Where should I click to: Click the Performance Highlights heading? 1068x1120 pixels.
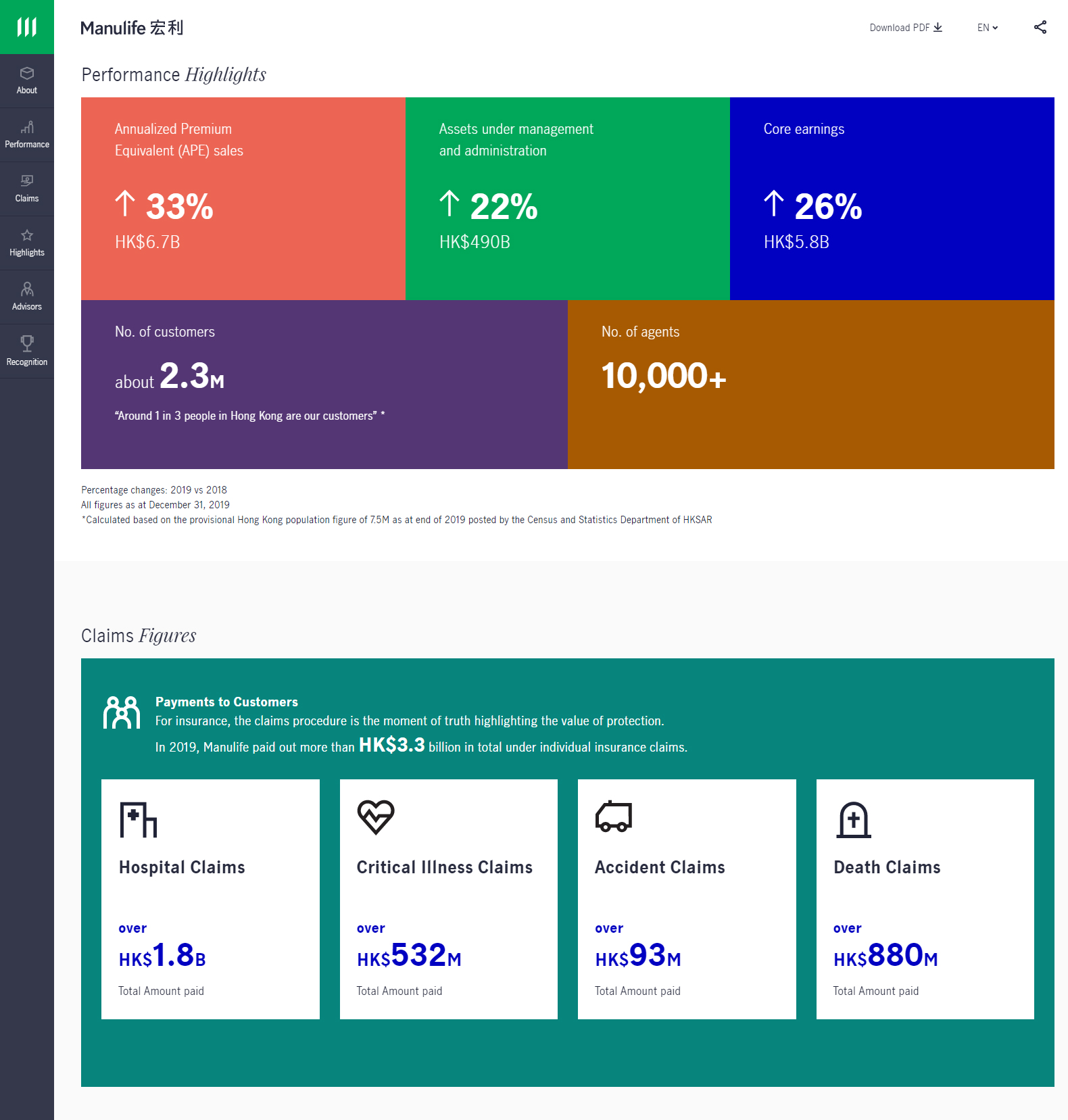tap(174, 74)
